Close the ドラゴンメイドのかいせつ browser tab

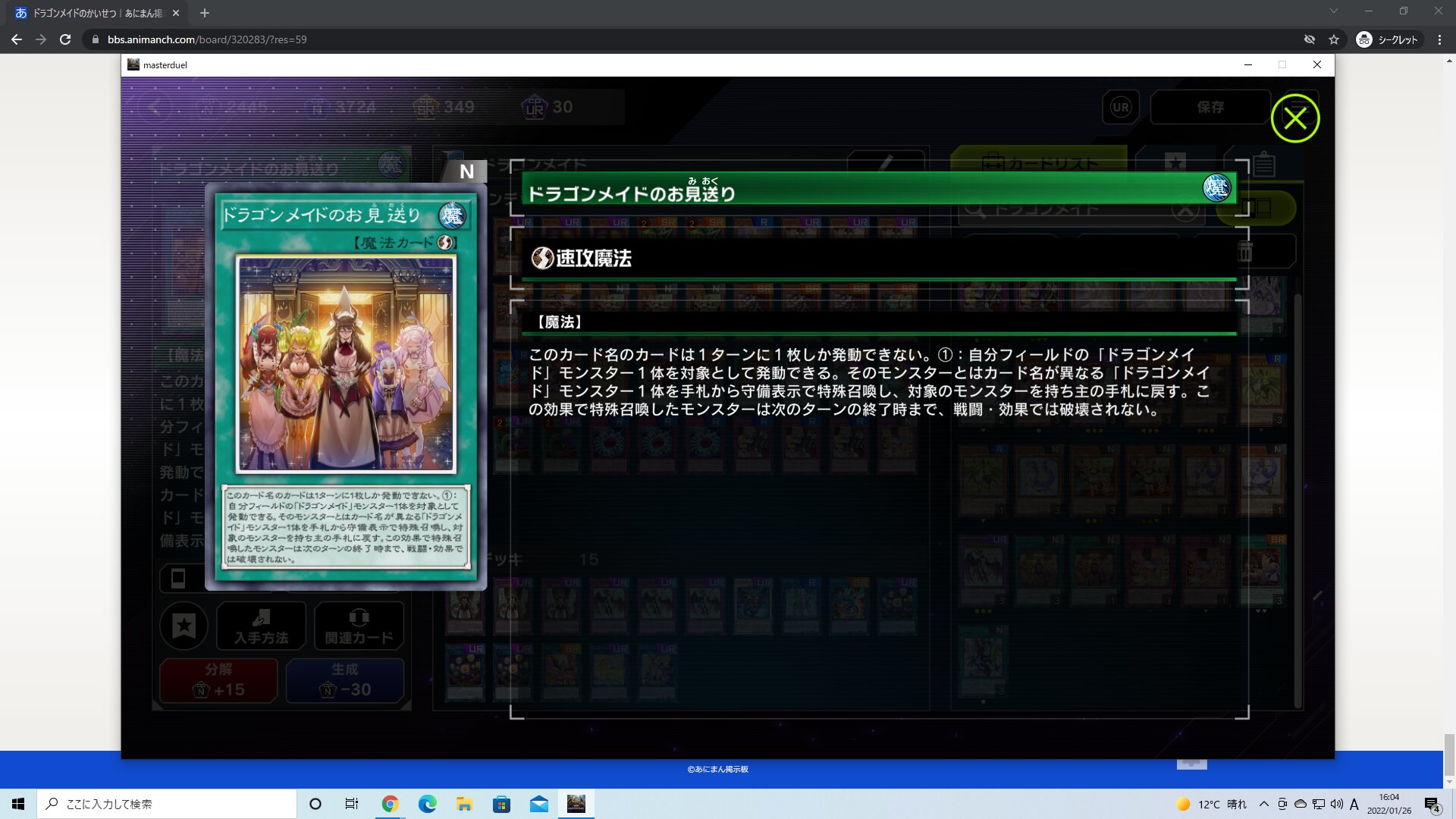tap(176, 13)
